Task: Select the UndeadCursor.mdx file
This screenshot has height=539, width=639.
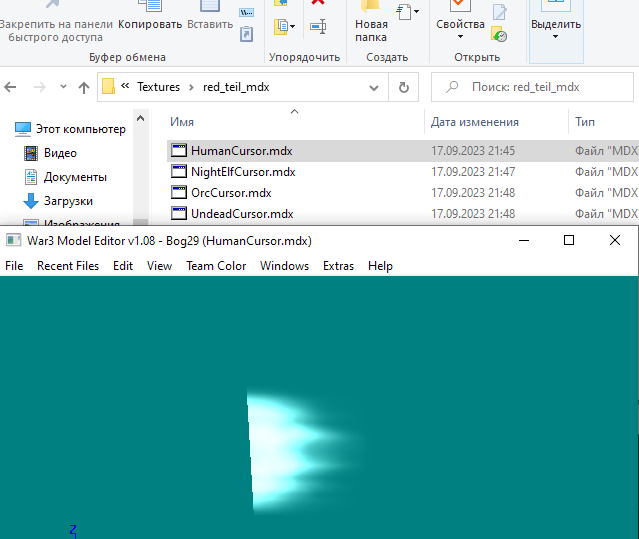Action: (242, 214)
